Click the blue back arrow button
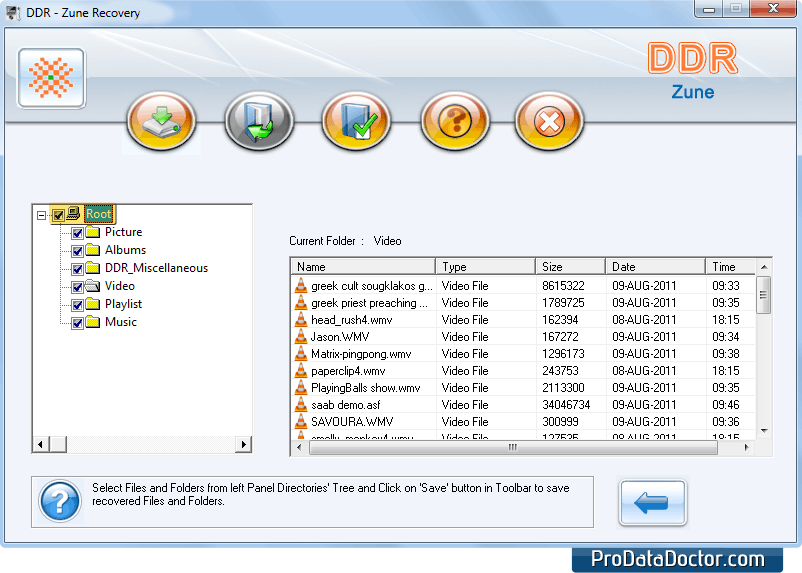The image size is (802, 573). pos(652,502)
